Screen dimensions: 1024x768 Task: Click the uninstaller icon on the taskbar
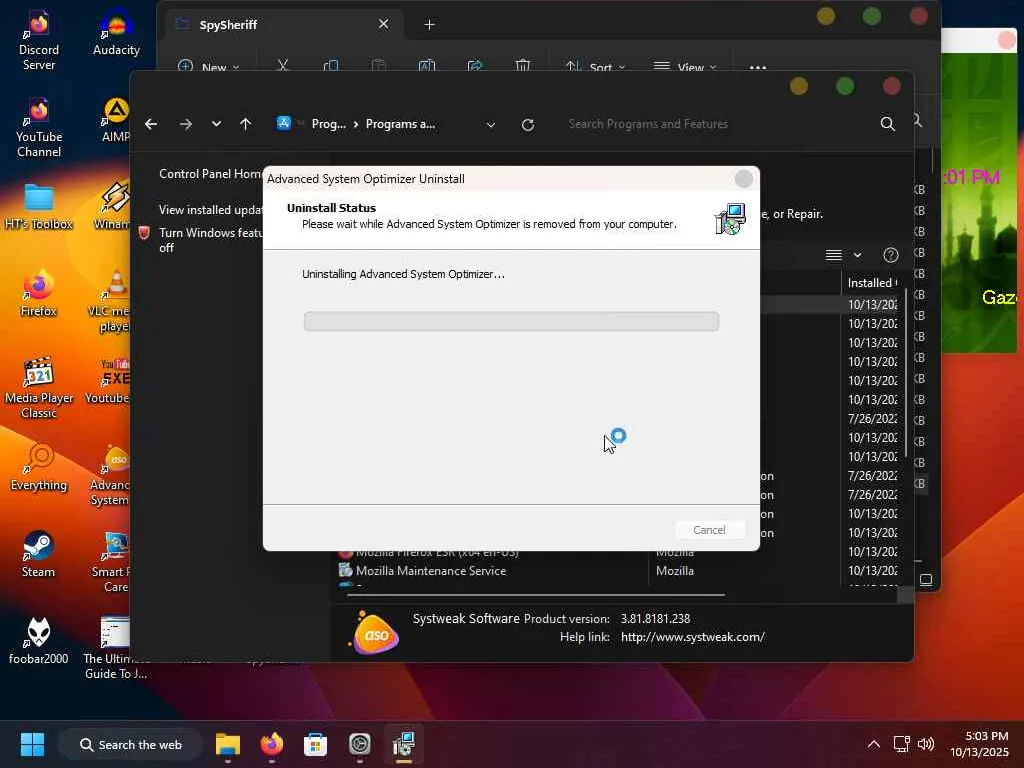[x=404, y=744]
